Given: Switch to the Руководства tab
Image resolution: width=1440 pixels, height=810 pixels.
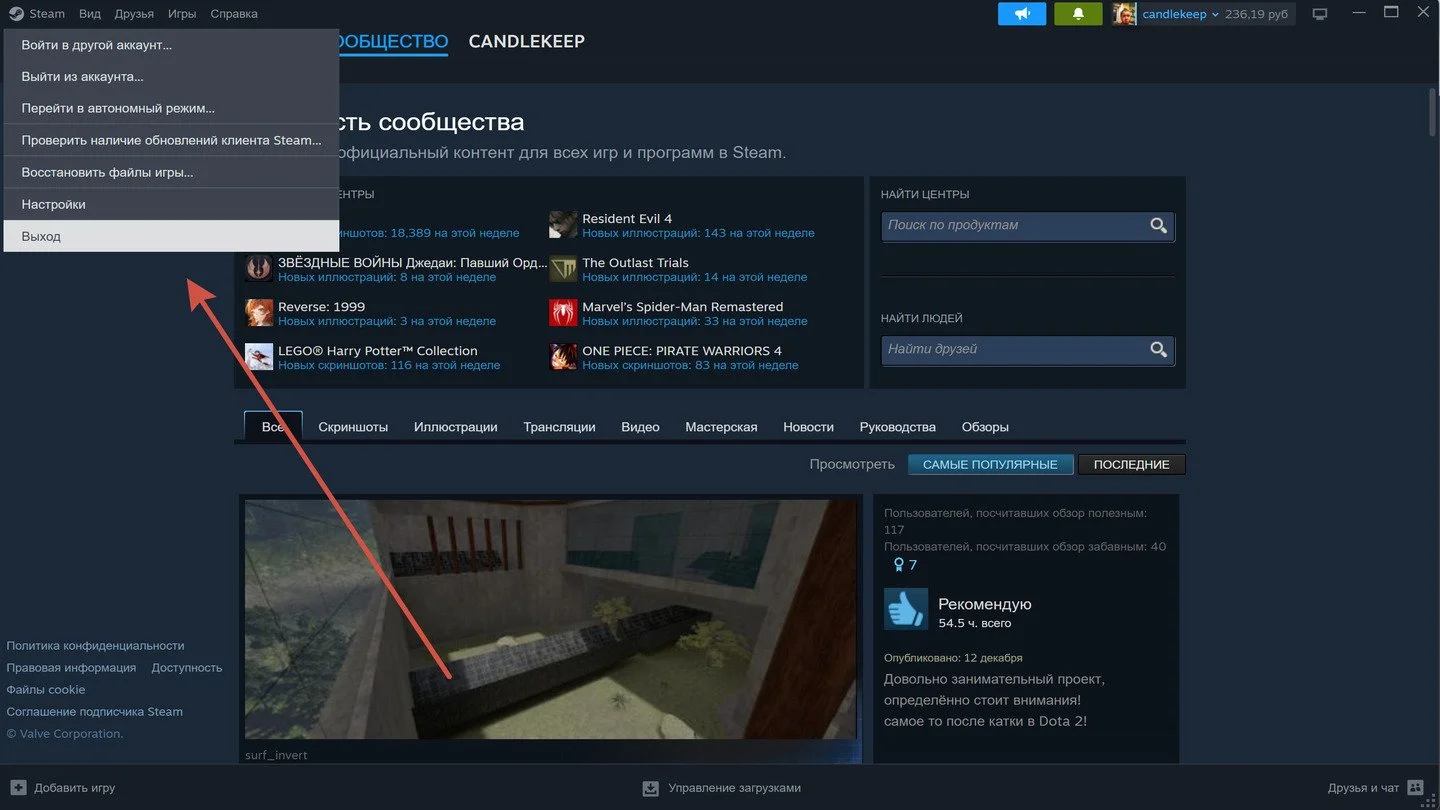Looking at the screenshot, I should (897, 427).
